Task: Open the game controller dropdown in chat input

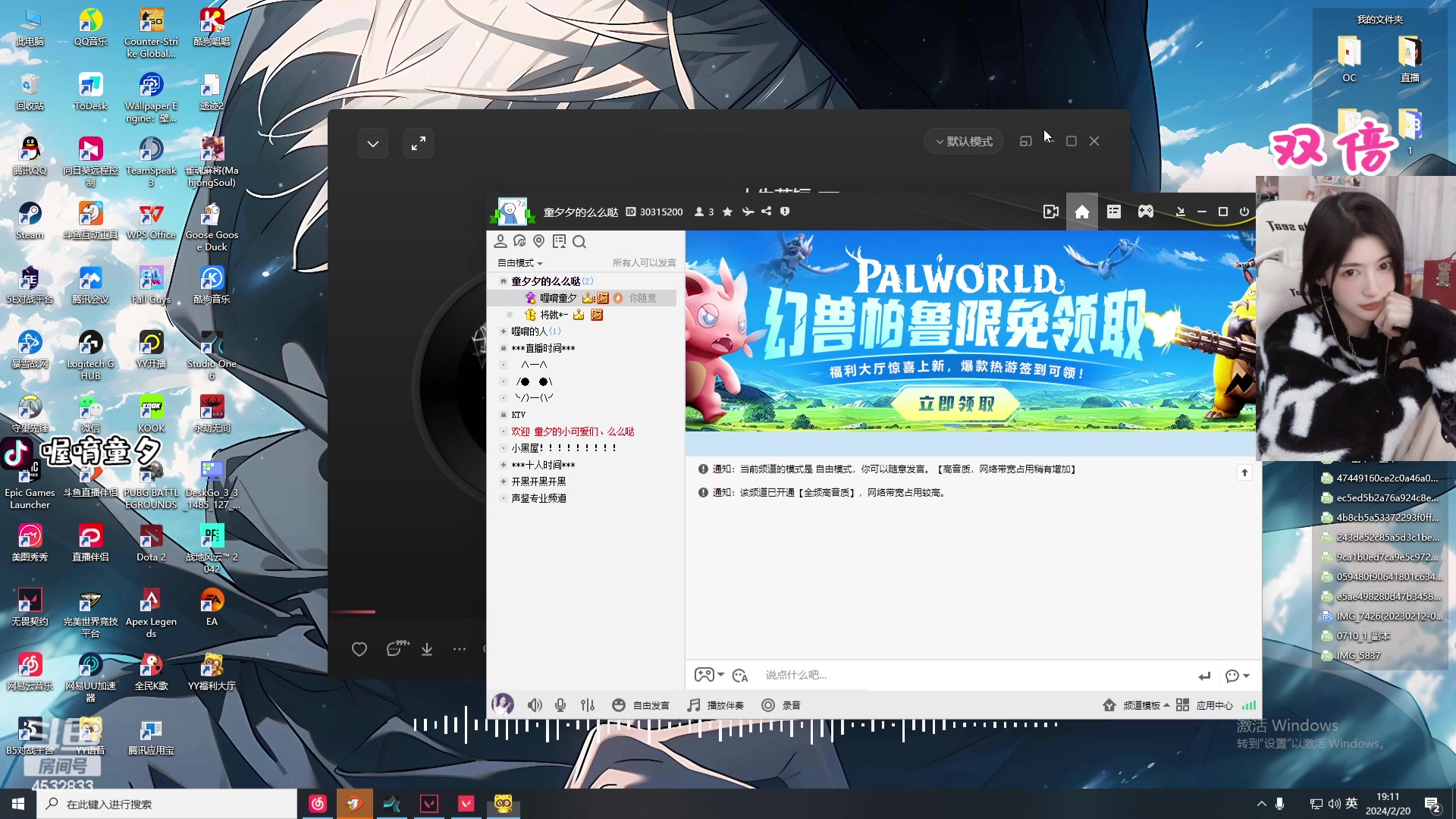Action: click(x=709, y=675)
